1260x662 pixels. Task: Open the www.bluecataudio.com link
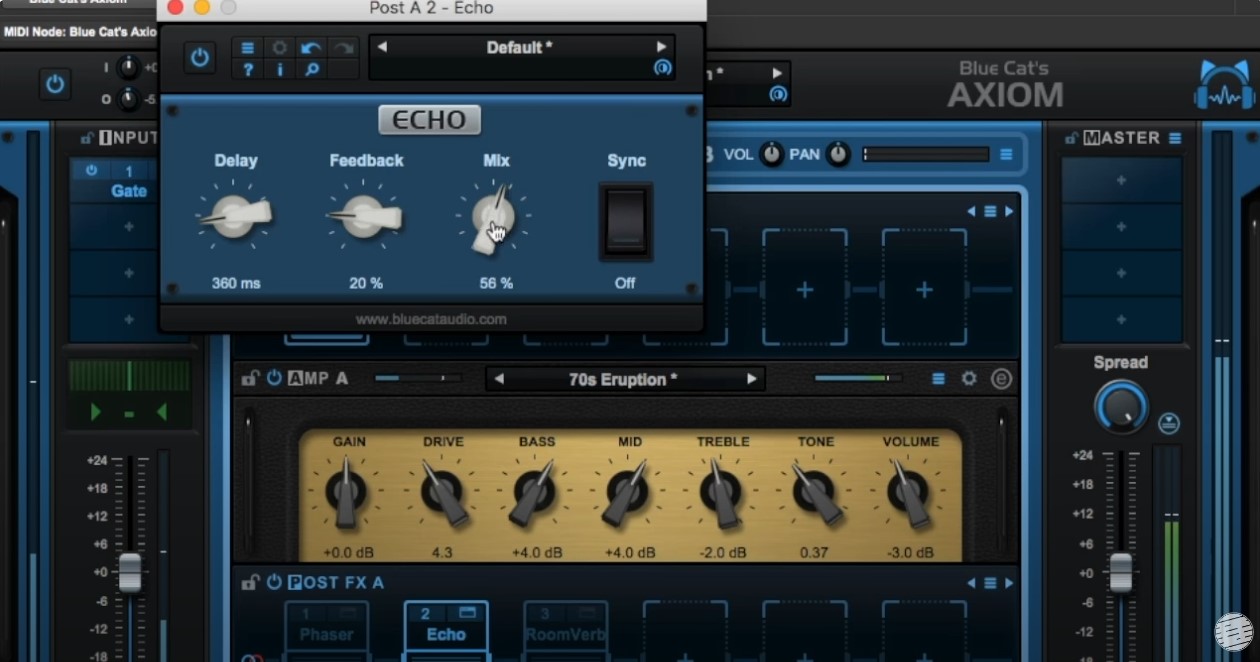click(x=431, y=319)
